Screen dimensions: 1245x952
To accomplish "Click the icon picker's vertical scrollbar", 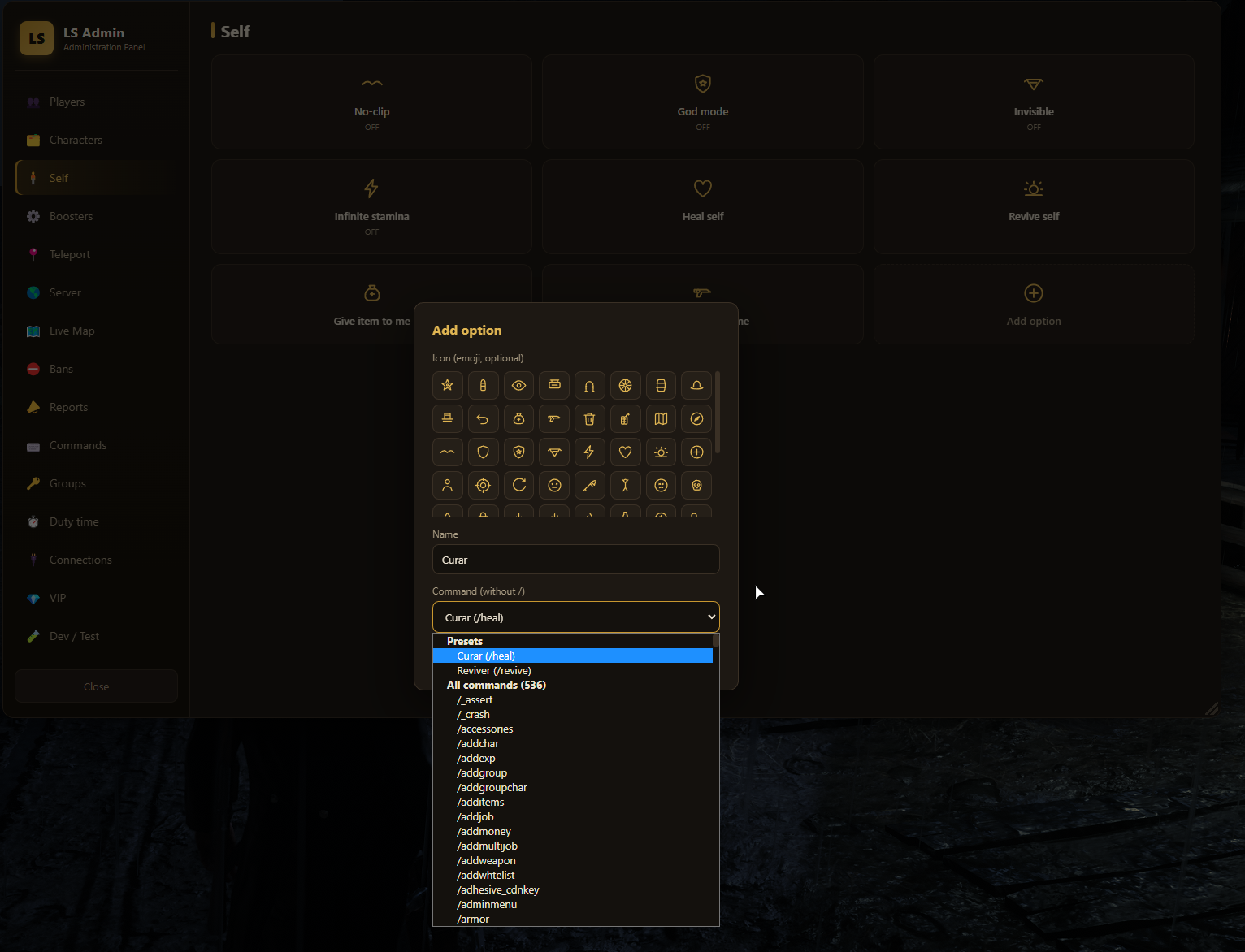I will pos(718,413).
